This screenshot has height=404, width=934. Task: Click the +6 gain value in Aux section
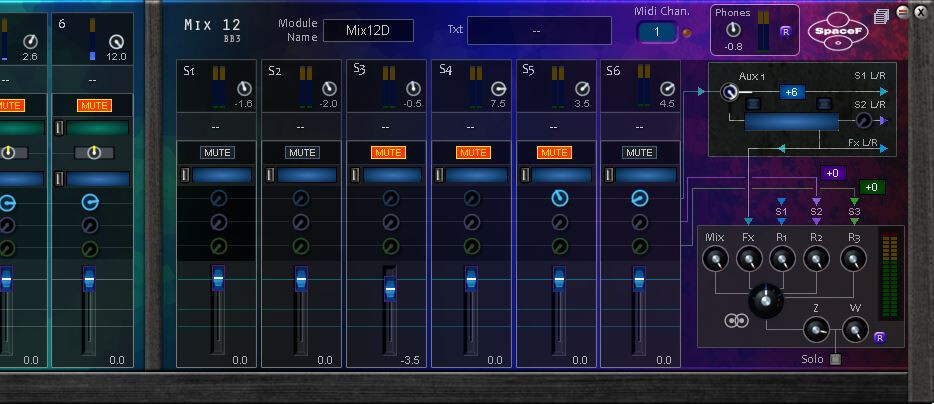tap(791, 92)
